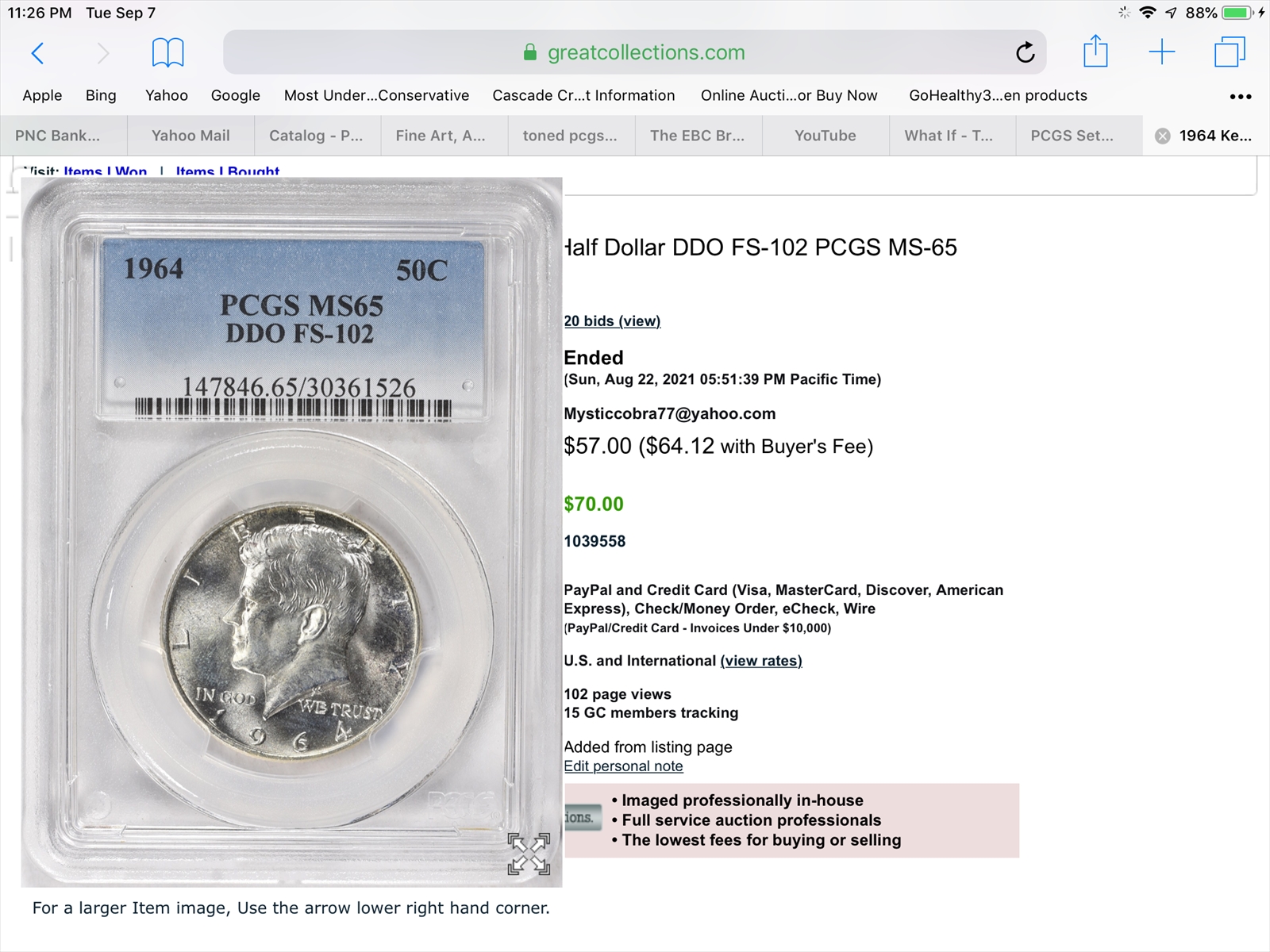Image resolution: width=1270 pixels, height=952 pixels.
Task: Open the YouTube tab
Action: (825, 136)
